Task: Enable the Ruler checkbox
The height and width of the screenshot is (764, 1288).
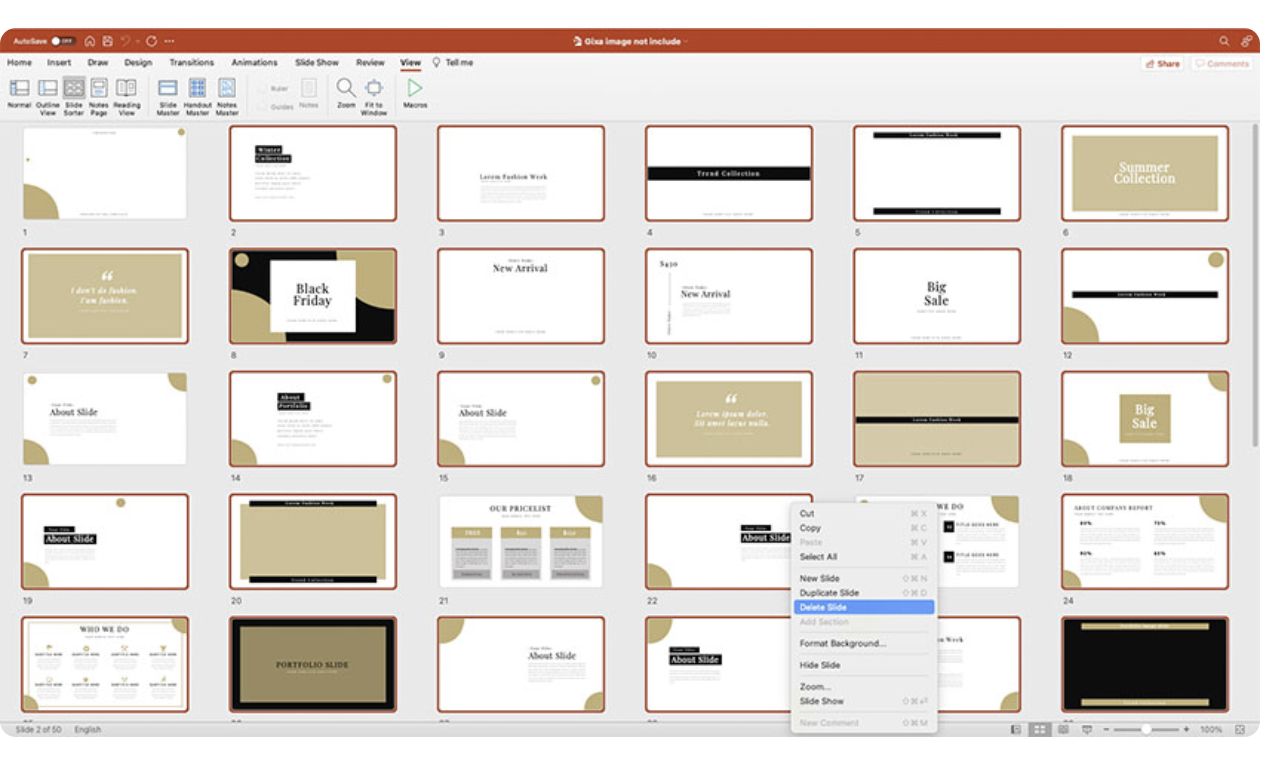Action: coord(263,88)
